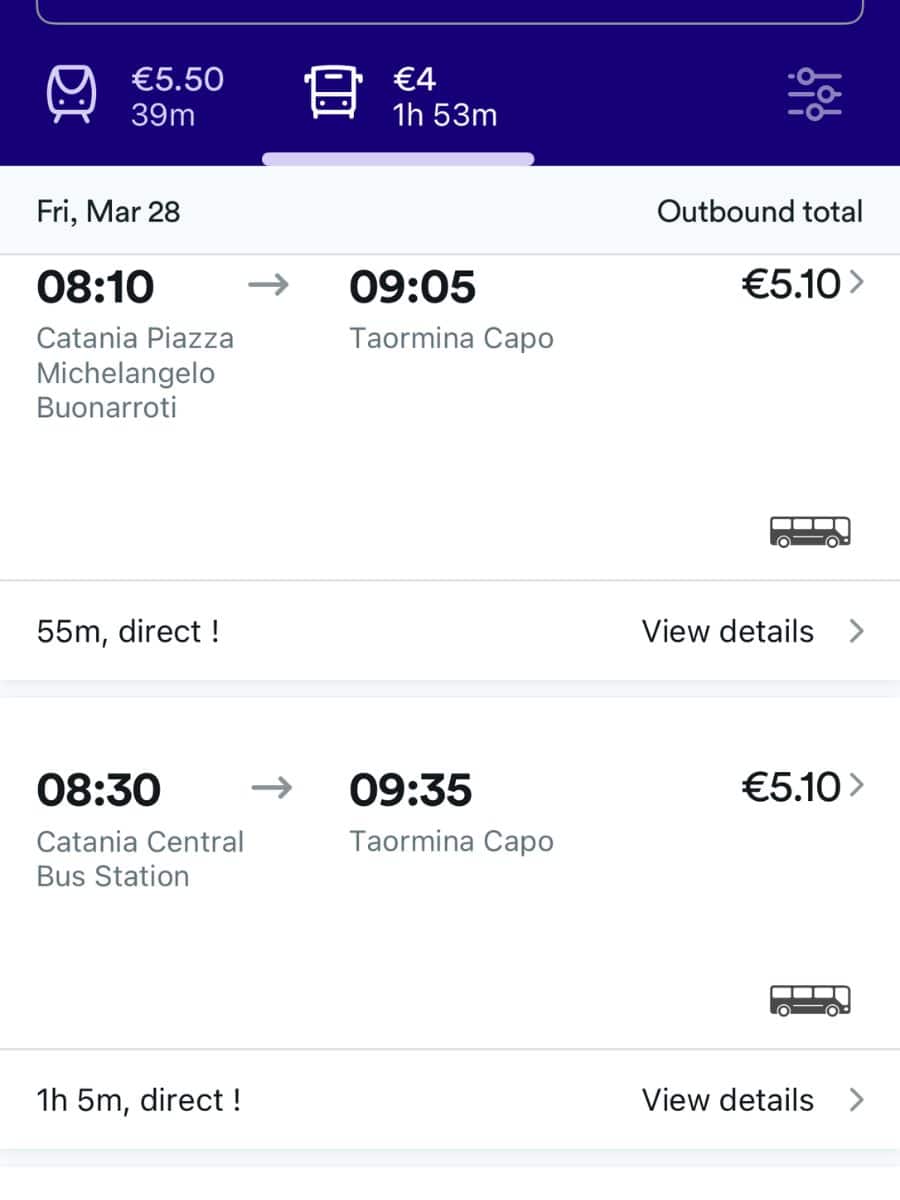Image resolution: width=900 pixels, height=1200 pixels.
Task: Tap arrow icon between 08:30 and 09:35
Action: (271, 789)
